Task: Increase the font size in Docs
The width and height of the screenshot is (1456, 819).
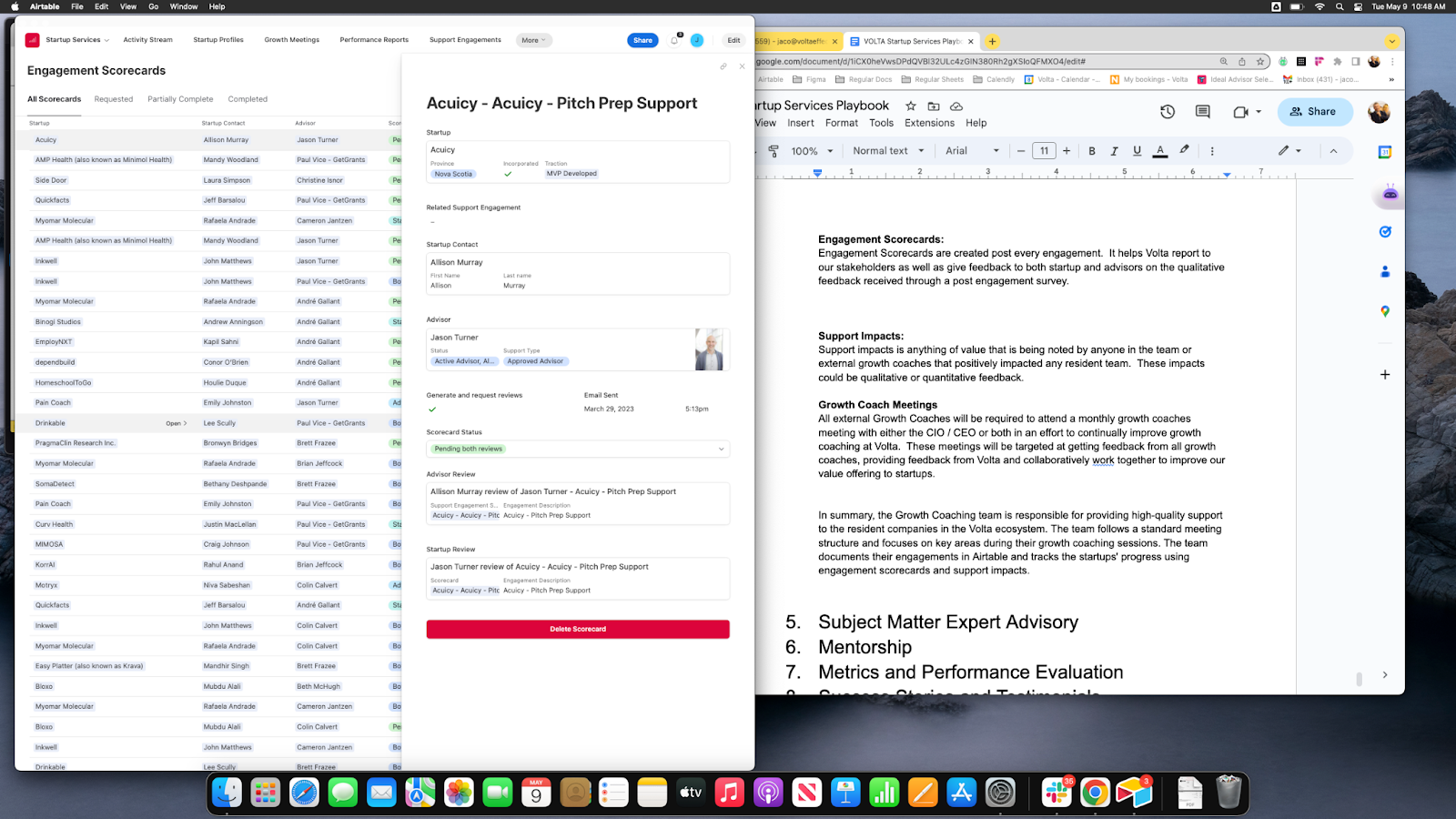Action: tap(1067, 151)
